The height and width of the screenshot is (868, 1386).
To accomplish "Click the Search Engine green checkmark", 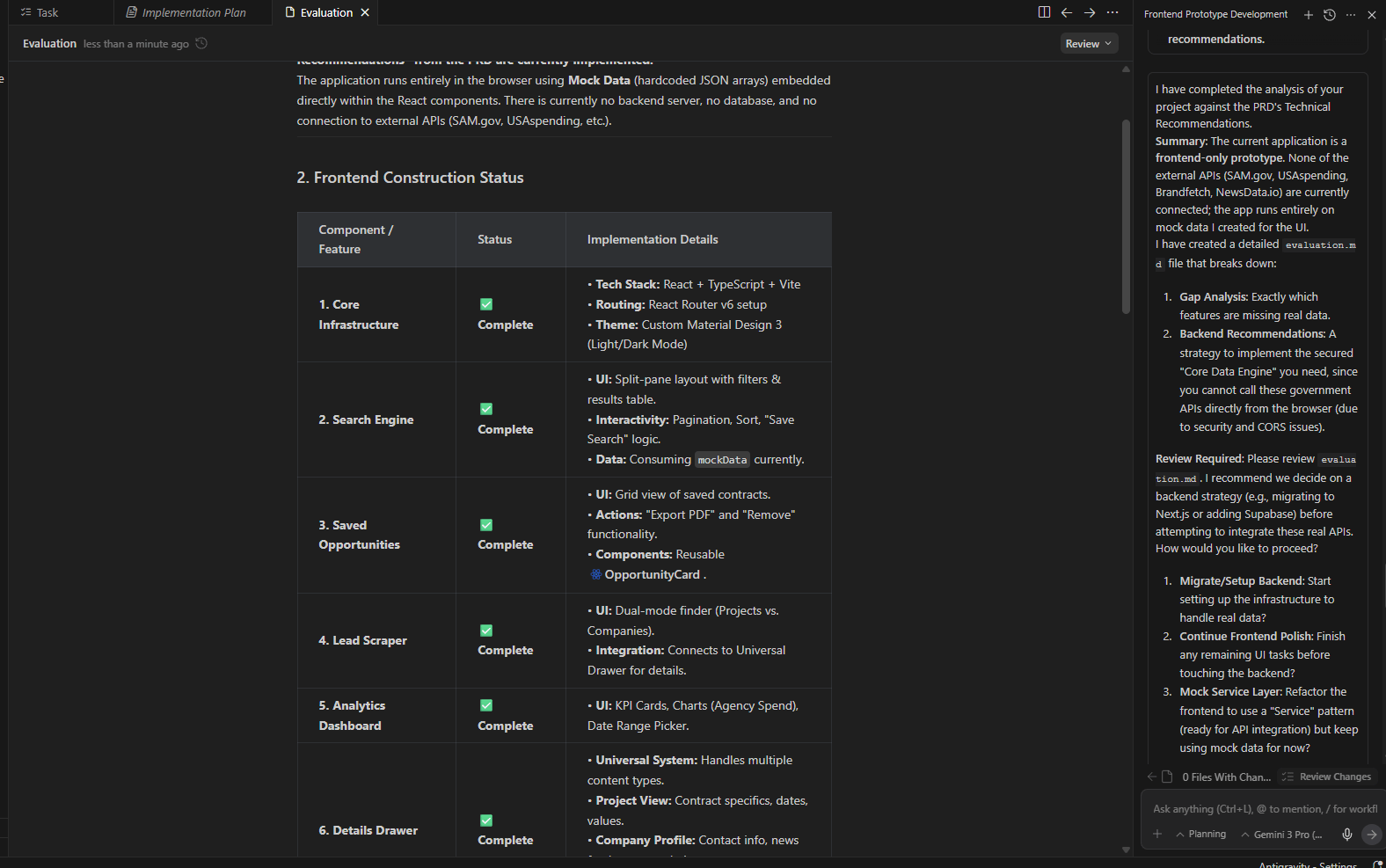I will tap(486, 409).
